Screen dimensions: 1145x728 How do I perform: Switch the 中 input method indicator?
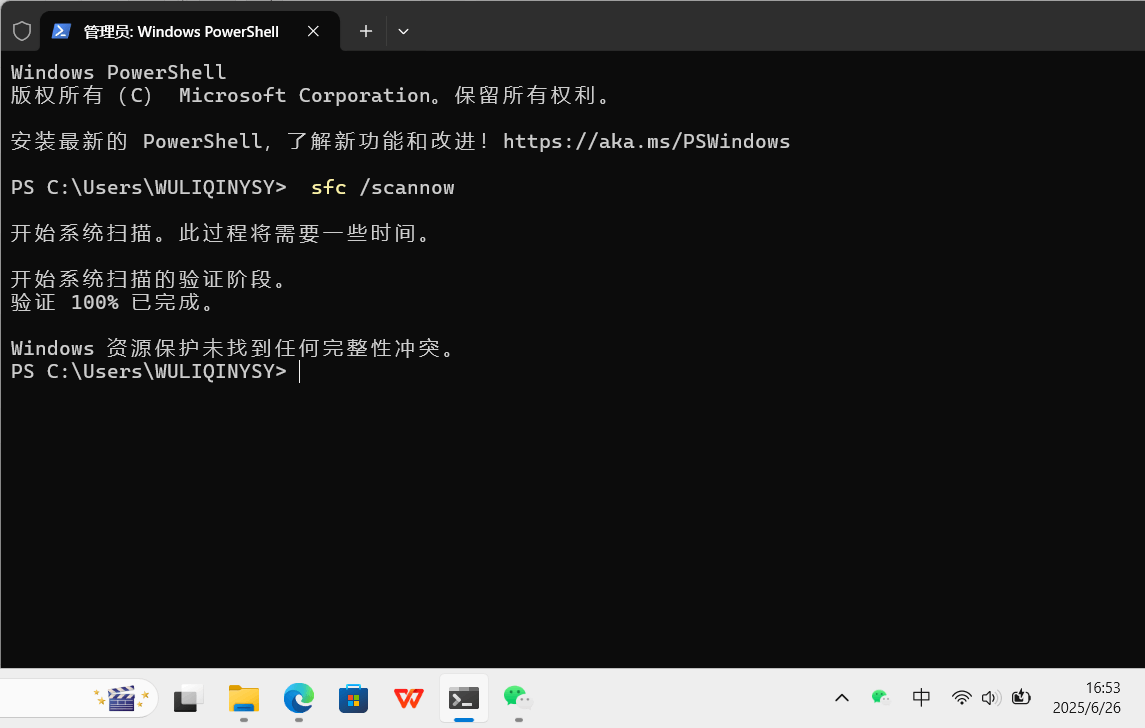point(922,698)
